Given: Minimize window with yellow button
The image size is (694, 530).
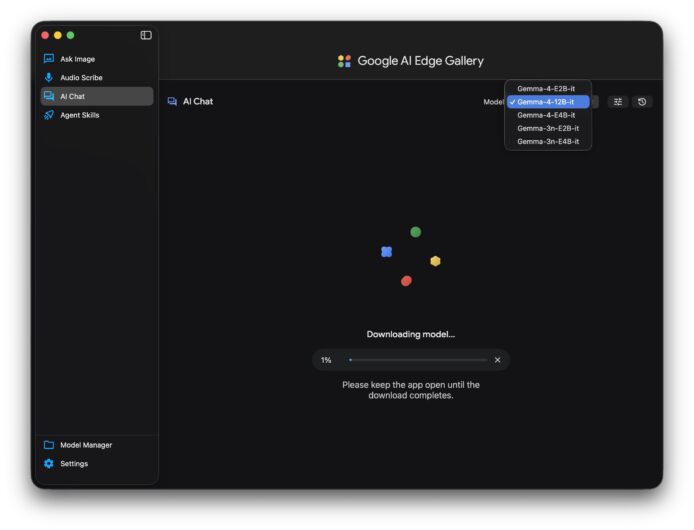Looking at the screenshot, I should [58, 35].
